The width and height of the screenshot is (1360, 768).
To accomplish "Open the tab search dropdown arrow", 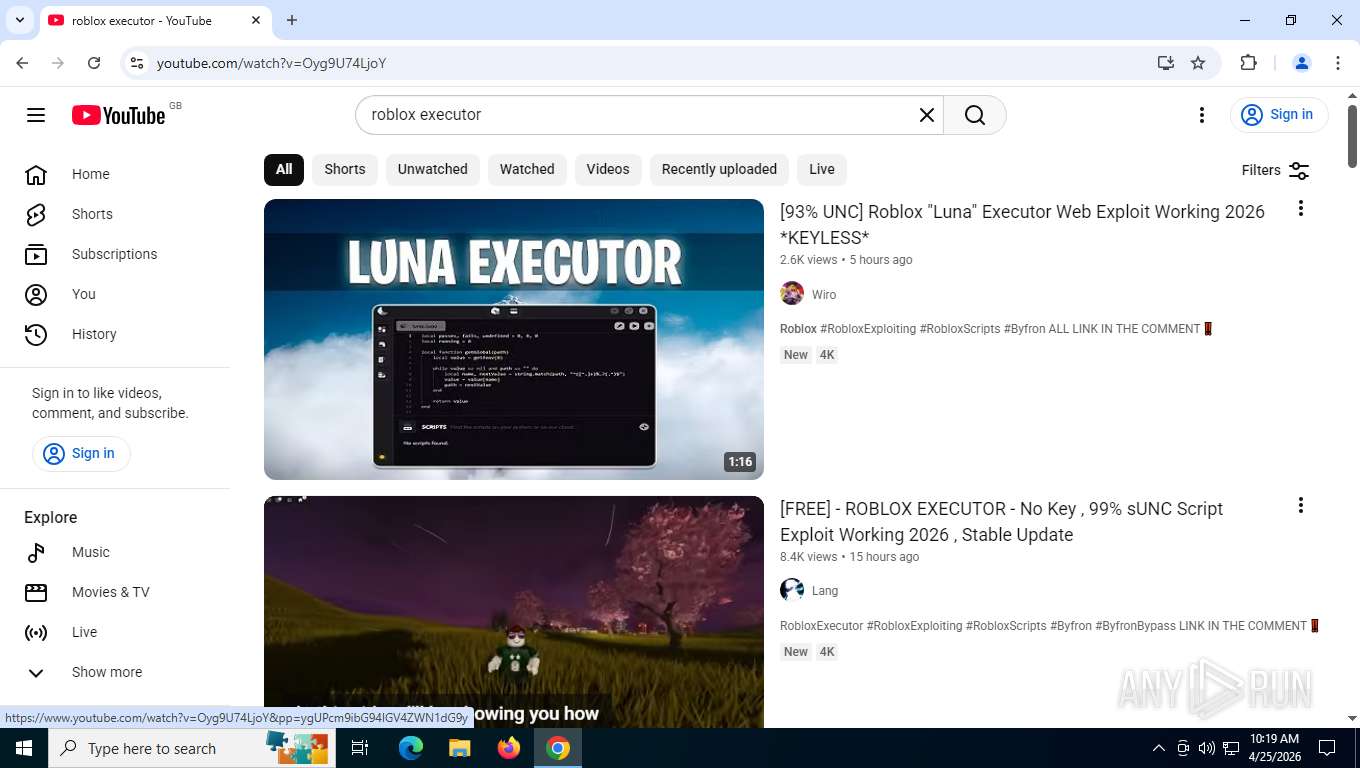I will [x=19, y=20].
